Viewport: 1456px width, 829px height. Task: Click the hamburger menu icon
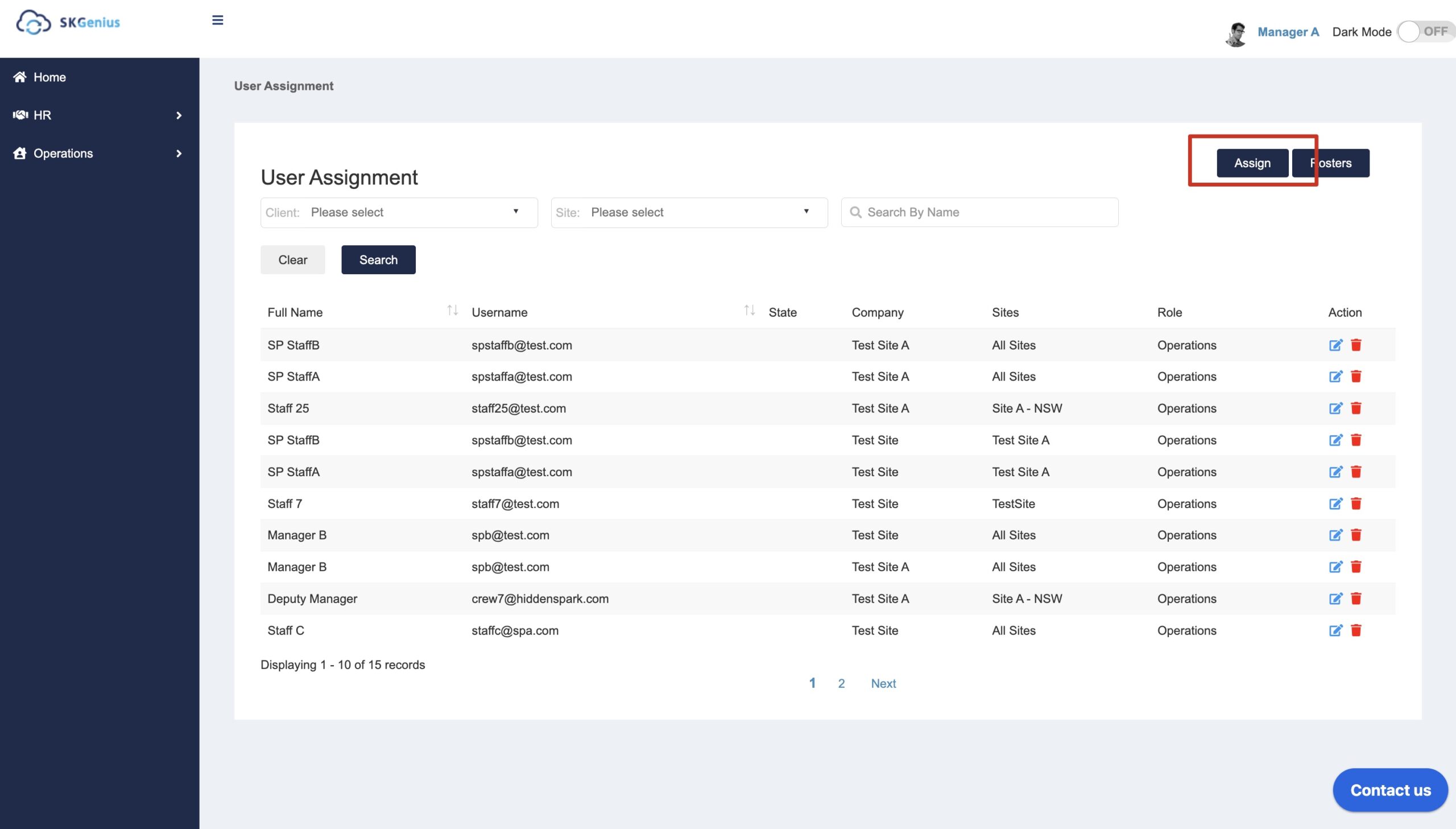(x=217, y=20)
